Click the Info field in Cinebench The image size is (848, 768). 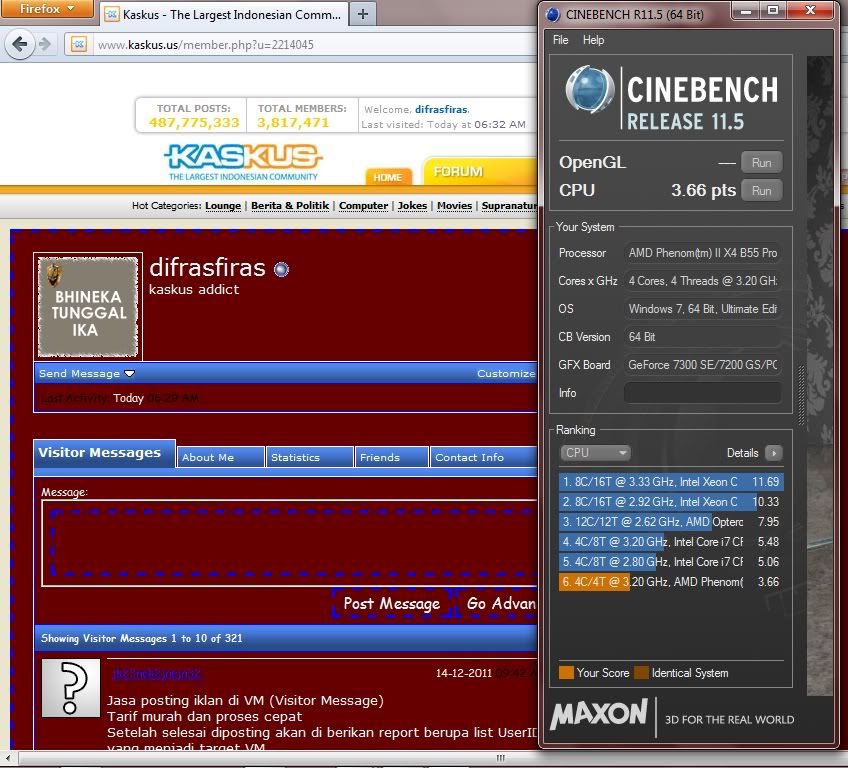click(703, 393)
